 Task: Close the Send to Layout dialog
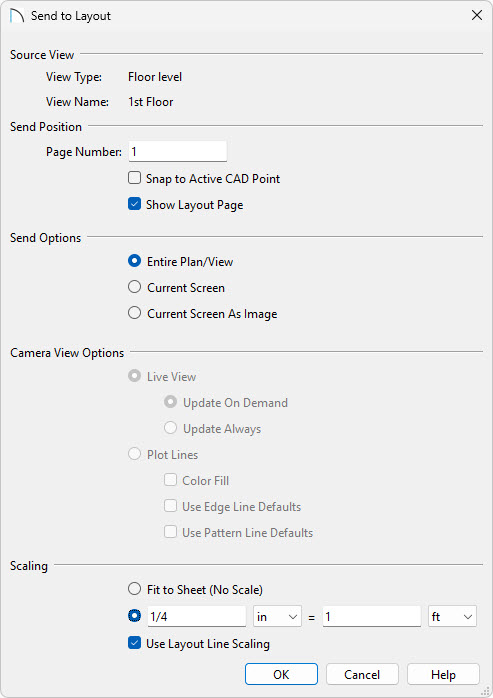tap(477, 15)
